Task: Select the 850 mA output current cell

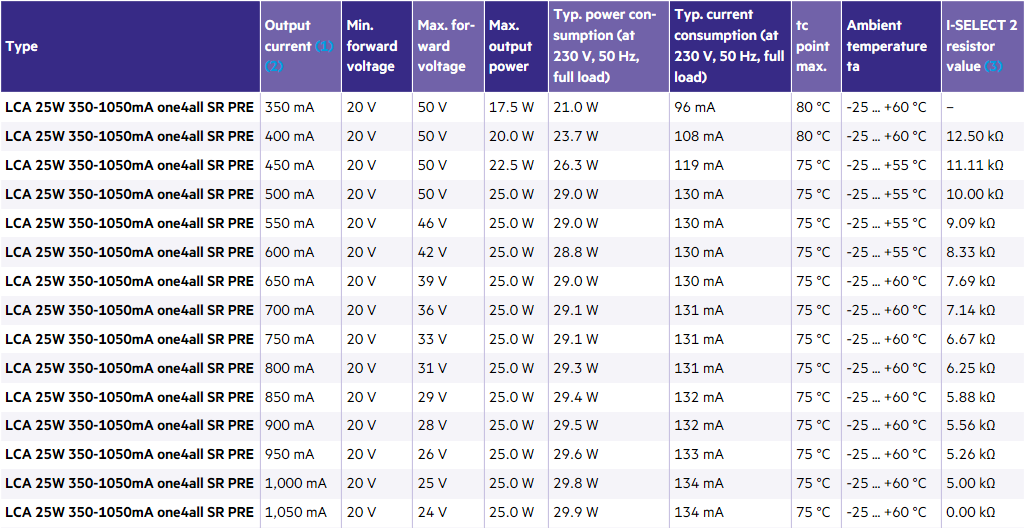Action: click(301, 397)
